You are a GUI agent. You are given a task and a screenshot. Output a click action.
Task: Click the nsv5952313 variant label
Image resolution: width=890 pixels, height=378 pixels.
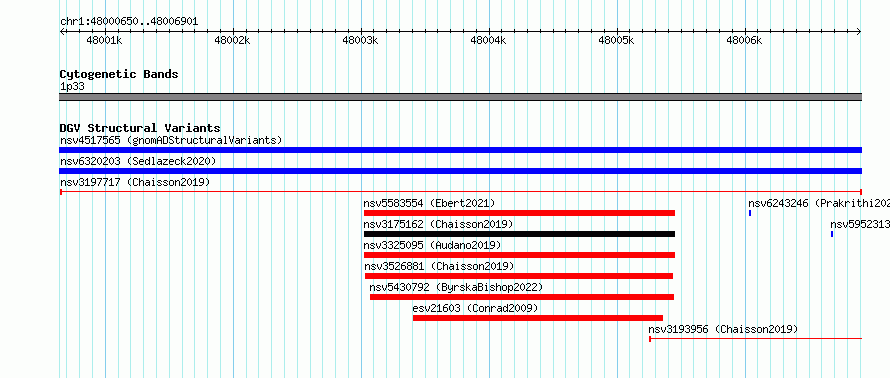[859, 224]
